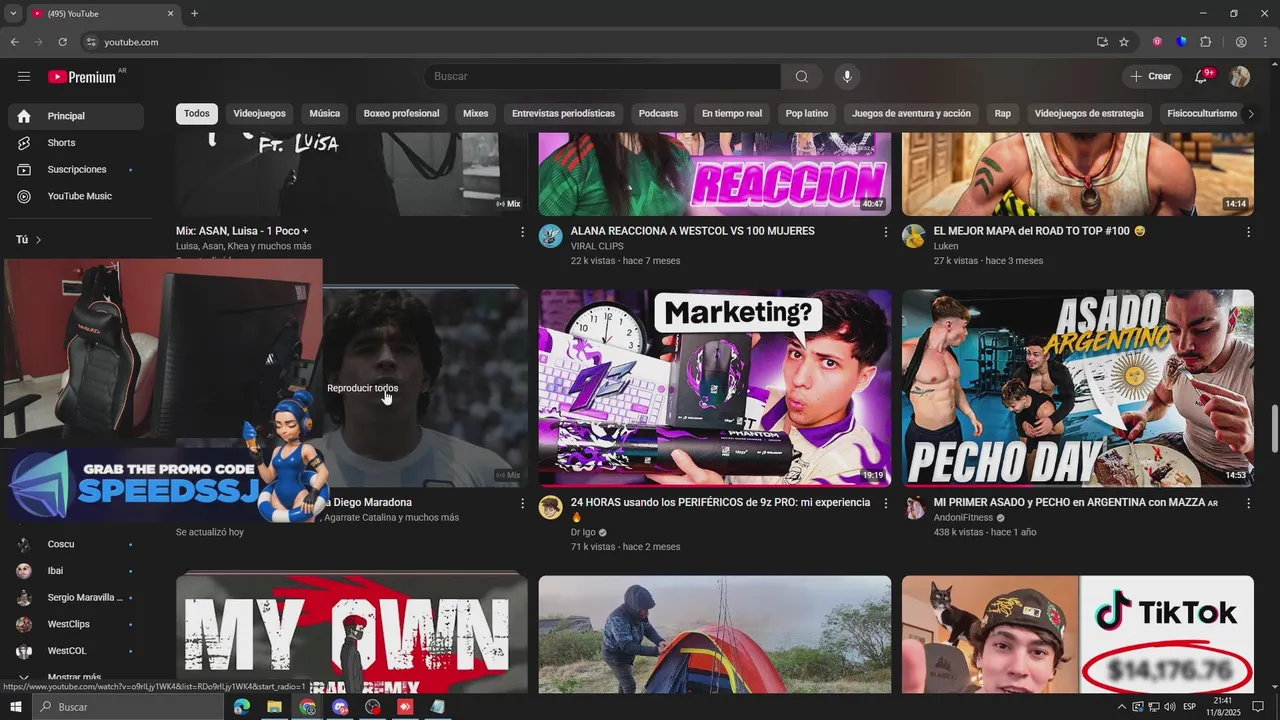Viewport: 1280px width, 720px height.
Task: Select the En tiempo real chip
Action: (731, 114)
